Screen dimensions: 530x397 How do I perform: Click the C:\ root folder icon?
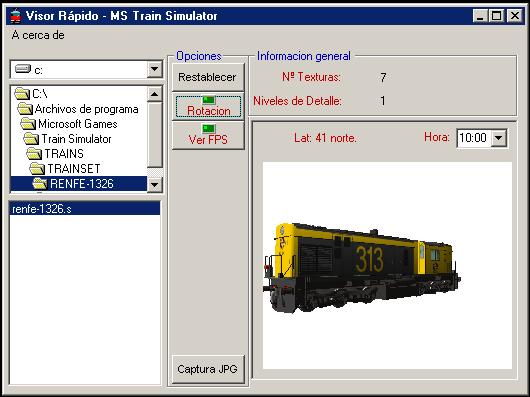point(22,94)
